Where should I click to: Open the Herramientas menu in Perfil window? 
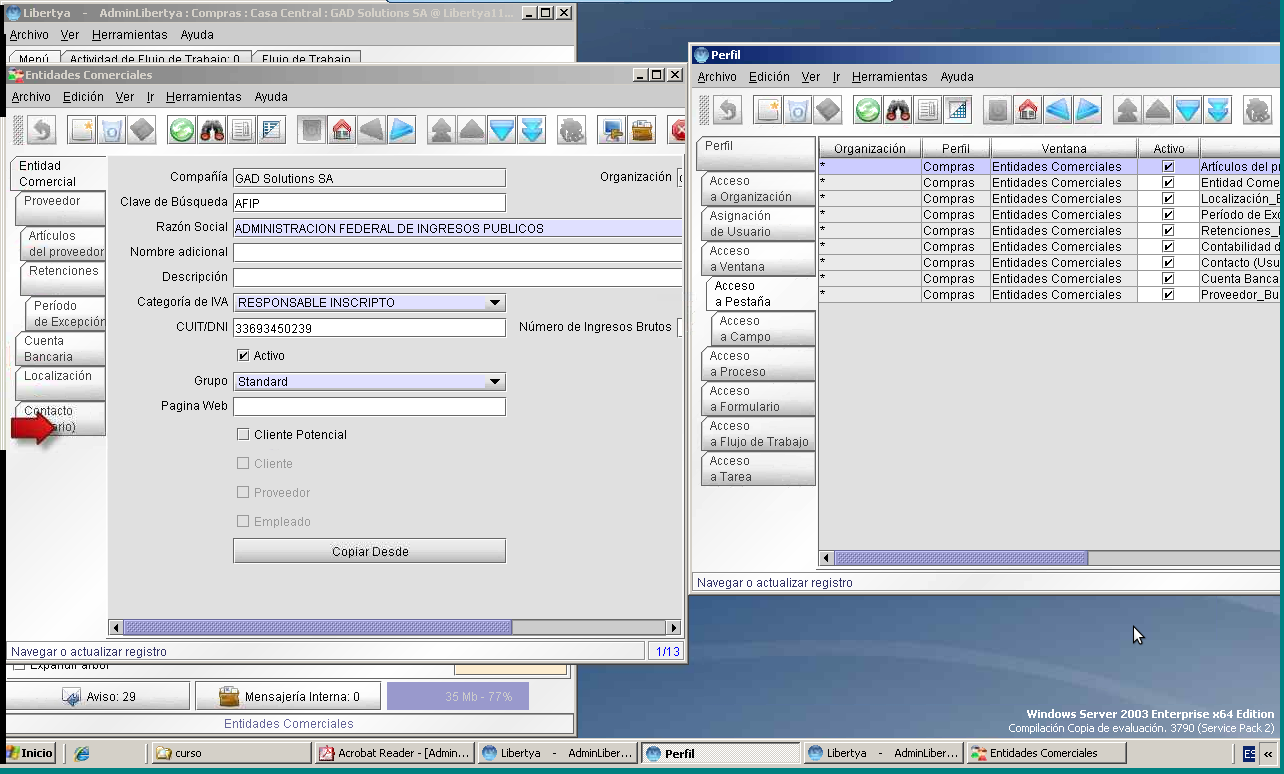[x=889, y=77]
